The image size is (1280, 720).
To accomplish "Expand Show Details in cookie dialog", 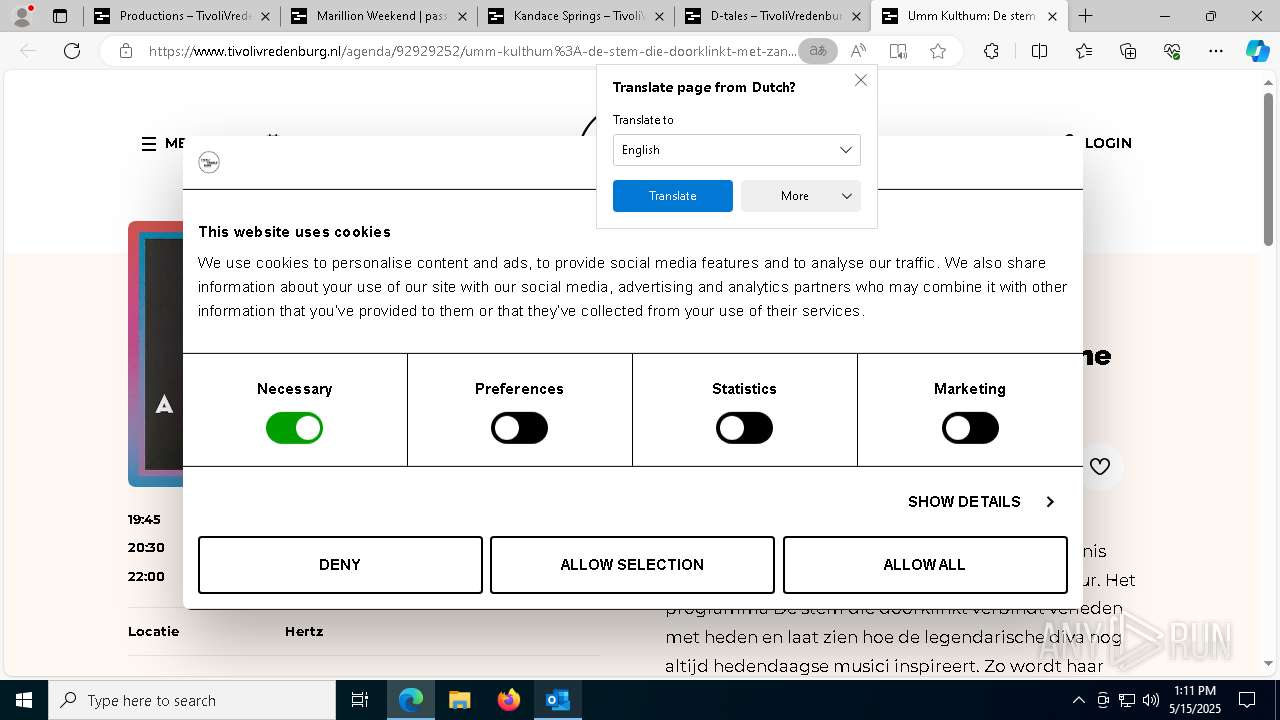I will point(981,502).
